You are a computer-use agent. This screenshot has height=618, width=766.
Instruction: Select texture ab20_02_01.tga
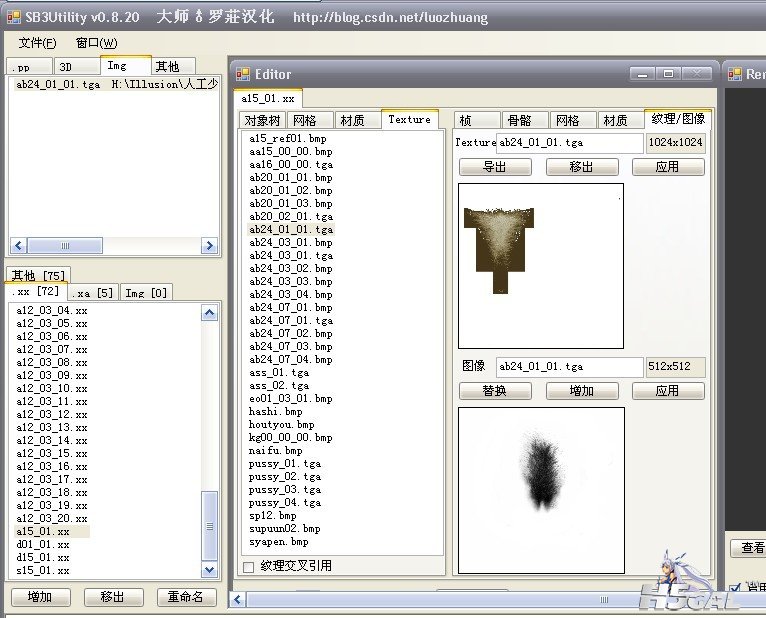[291, 216]
